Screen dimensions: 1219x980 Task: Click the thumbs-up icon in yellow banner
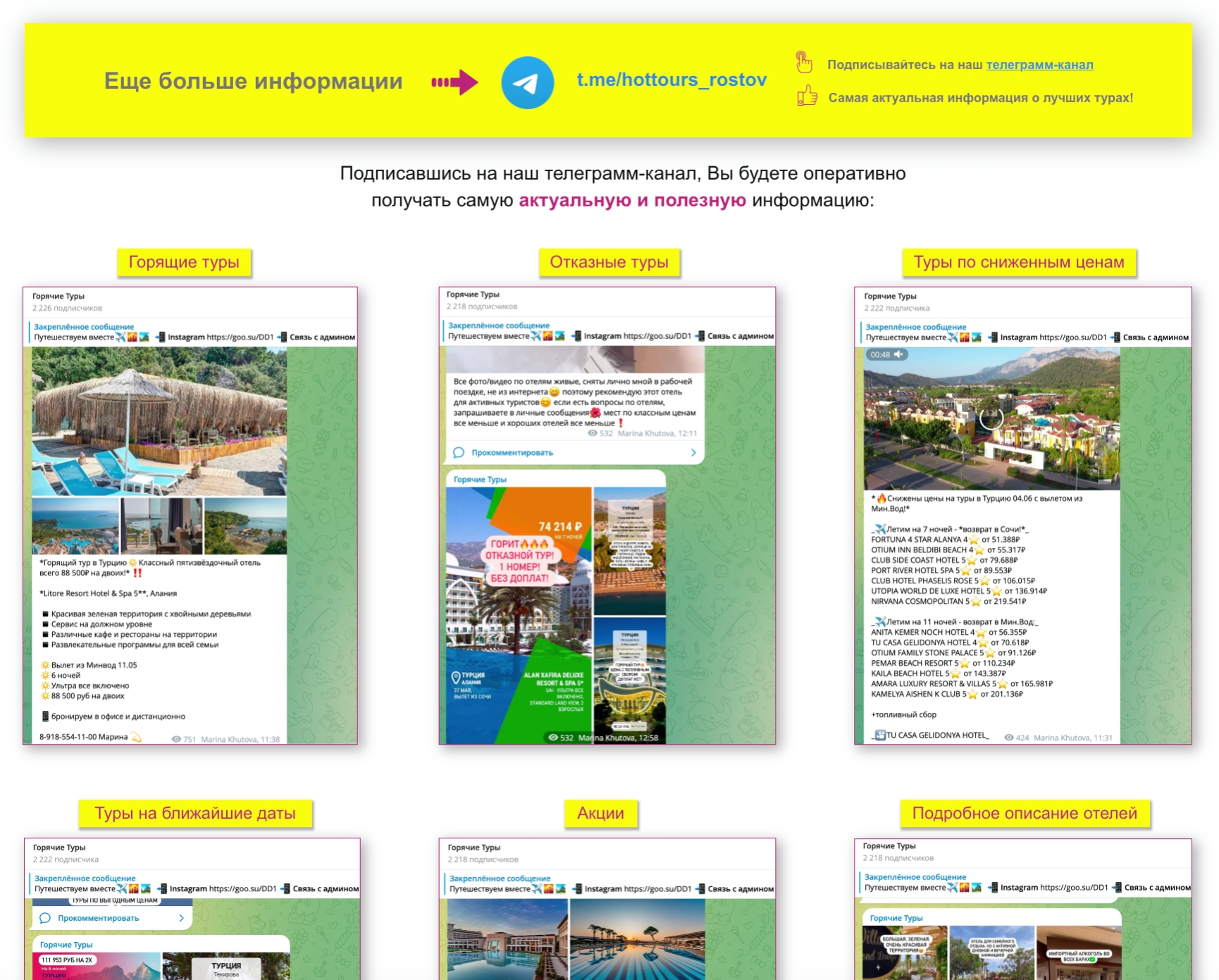pyautogui.click(x=807, y=96)
